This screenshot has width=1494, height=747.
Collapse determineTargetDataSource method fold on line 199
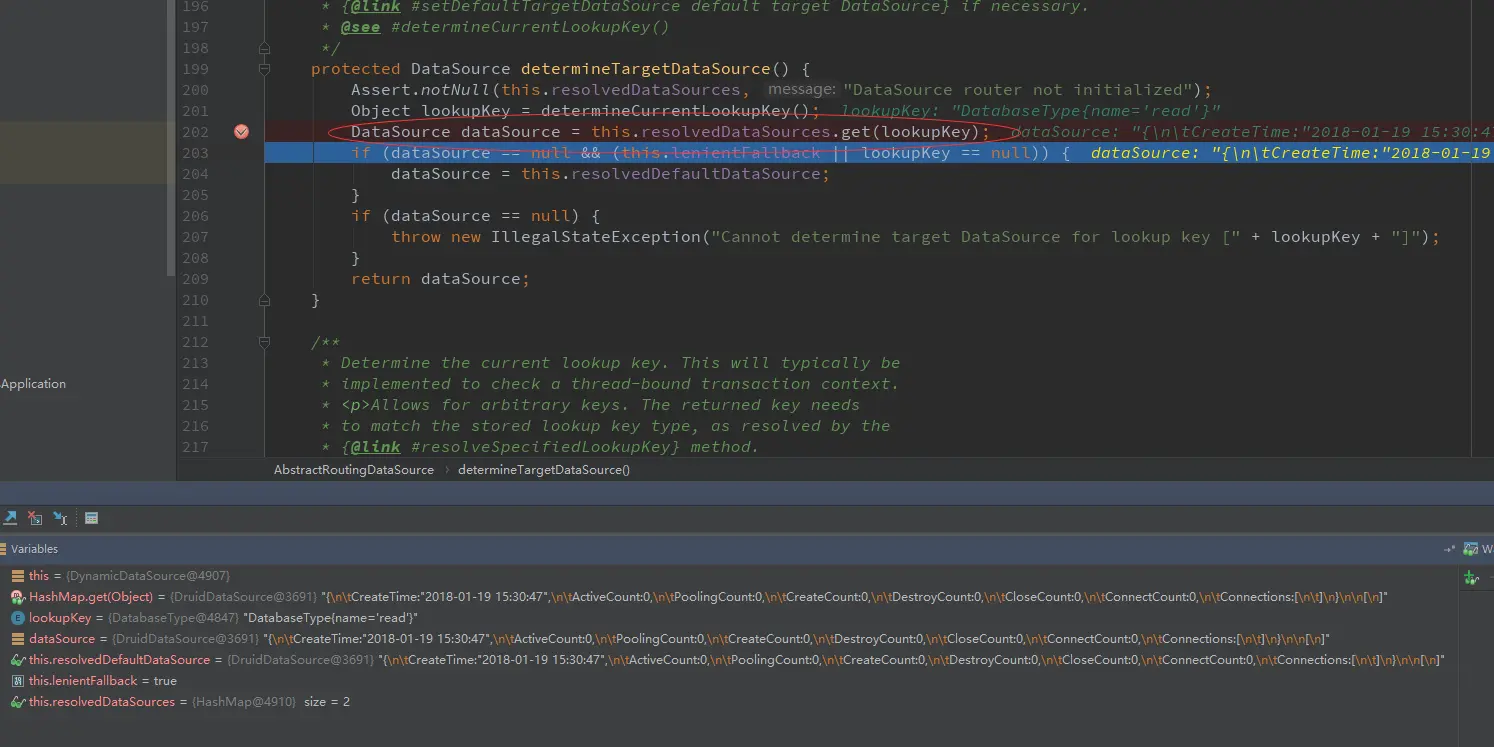264,69
